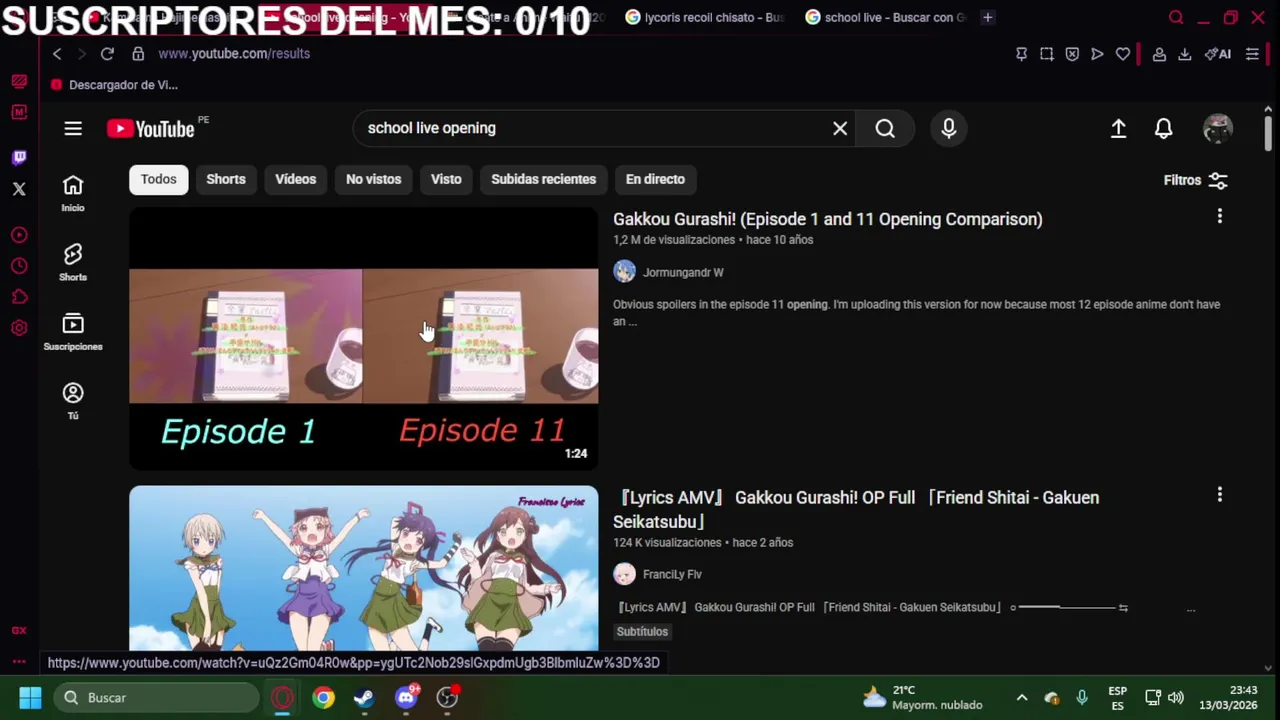Open the Gakkou Gurashi Opening Comparison title
Screen dimensions: 1280x720
coord(827,219)
